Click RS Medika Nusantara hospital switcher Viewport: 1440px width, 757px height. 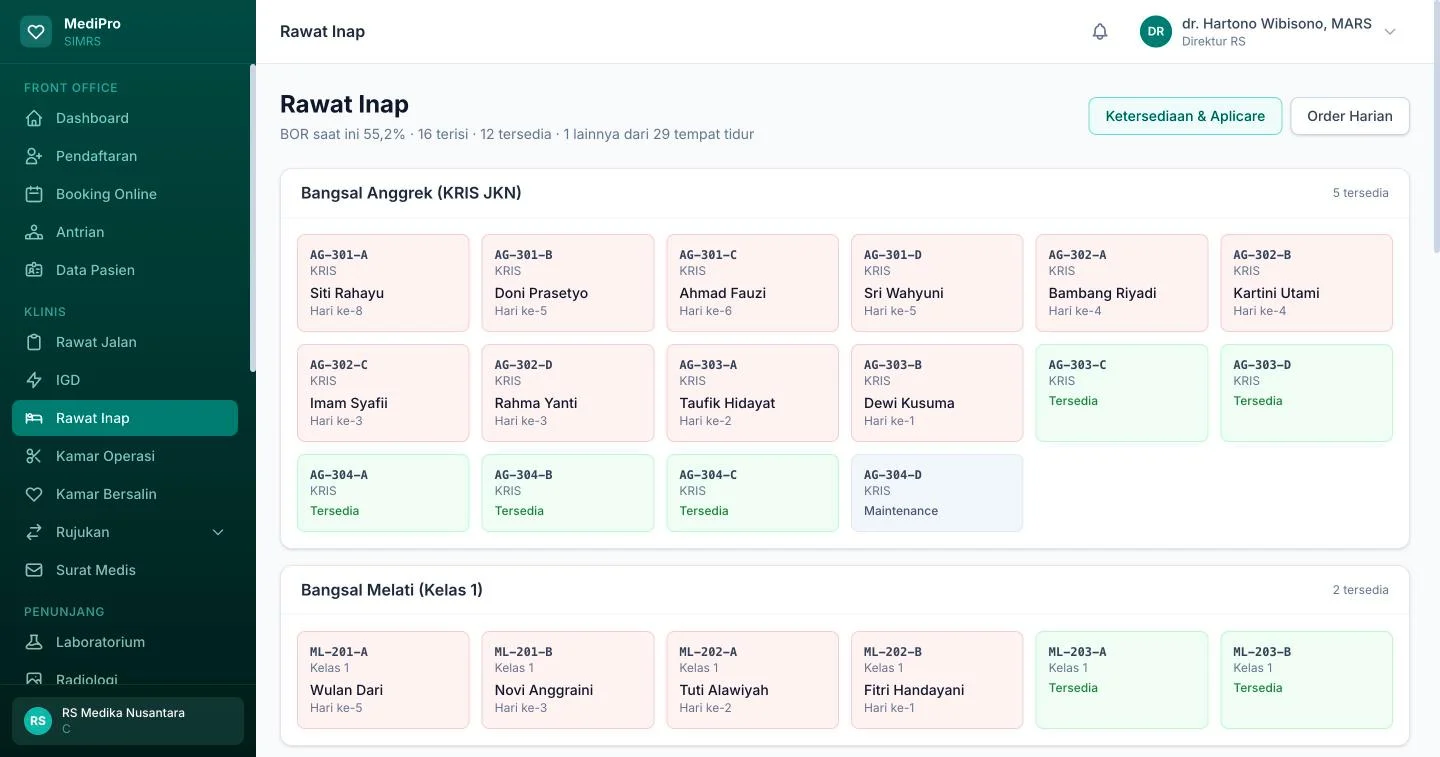point(128,721)
